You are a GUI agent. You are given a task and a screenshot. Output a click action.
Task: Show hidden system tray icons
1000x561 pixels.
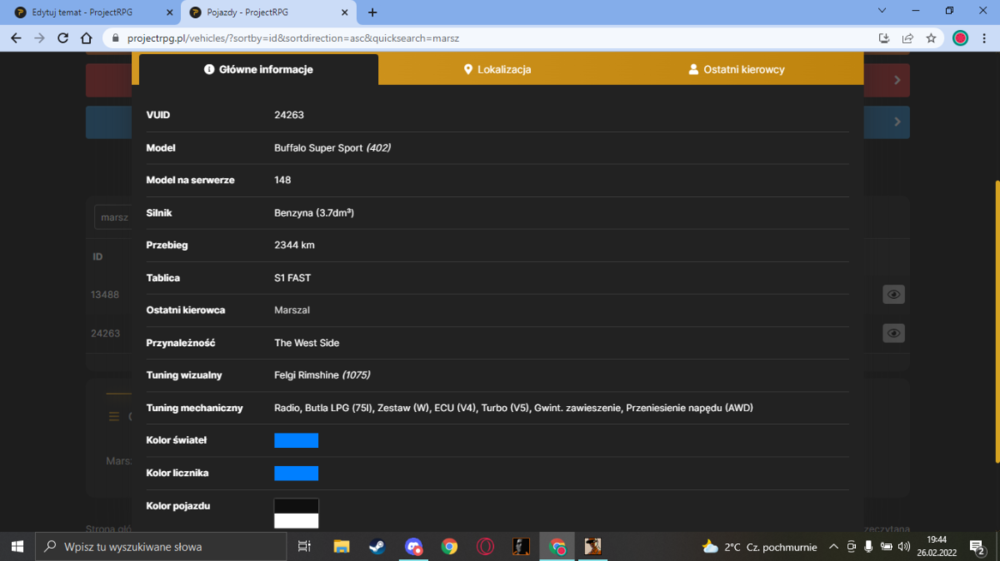[833, 546]
